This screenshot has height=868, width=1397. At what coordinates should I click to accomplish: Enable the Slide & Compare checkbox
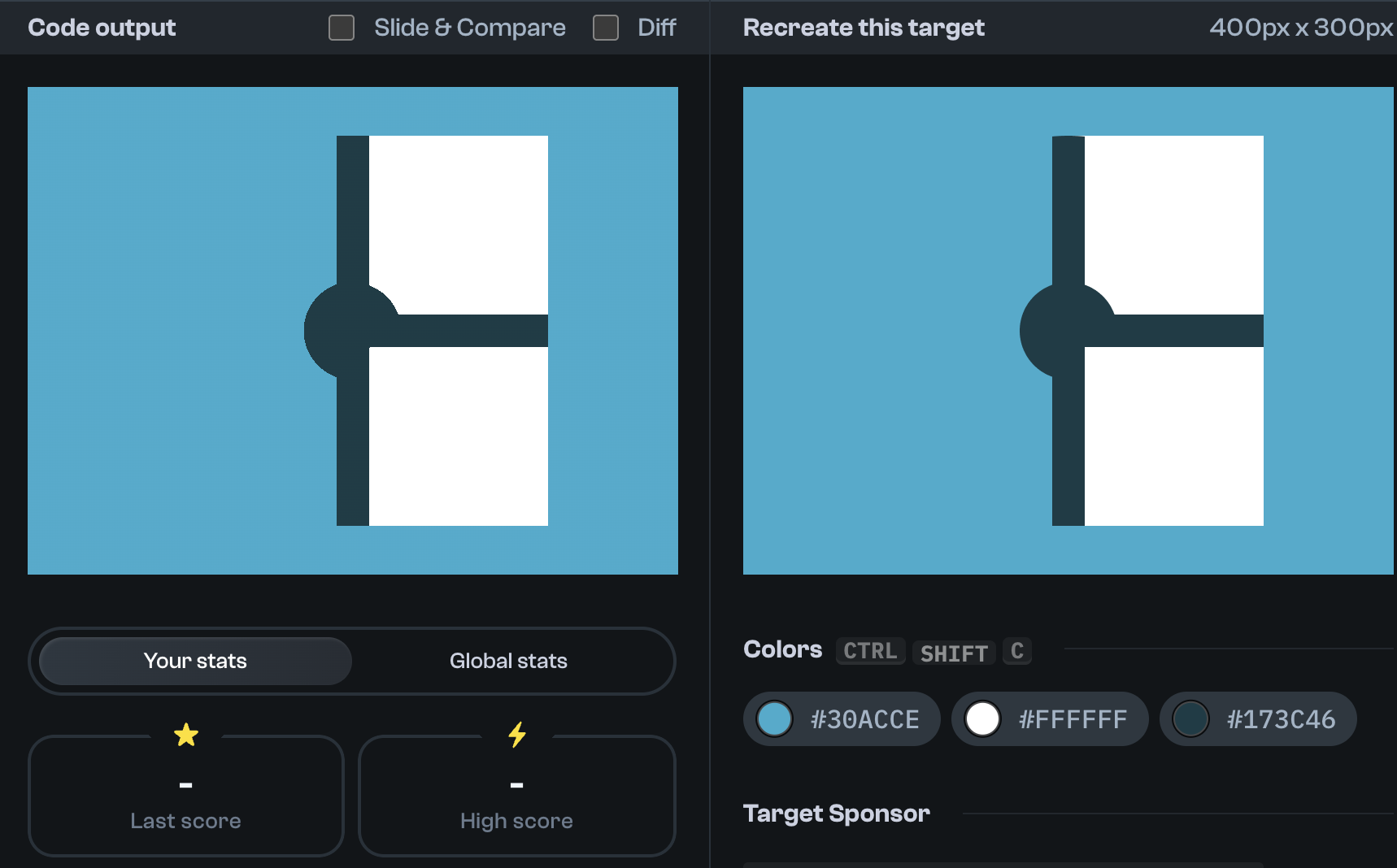(342, 28)
